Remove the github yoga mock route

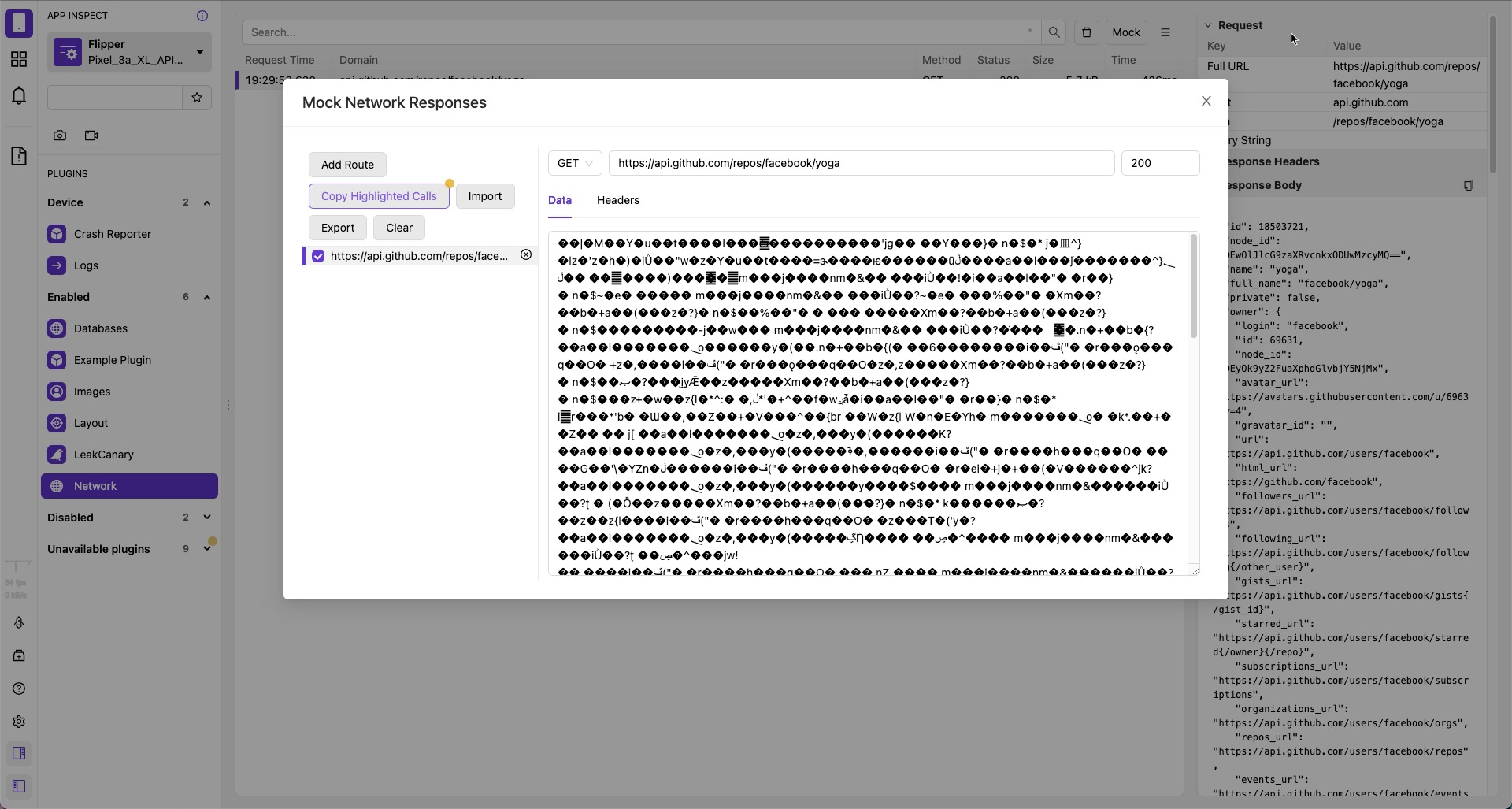(526, 255)
